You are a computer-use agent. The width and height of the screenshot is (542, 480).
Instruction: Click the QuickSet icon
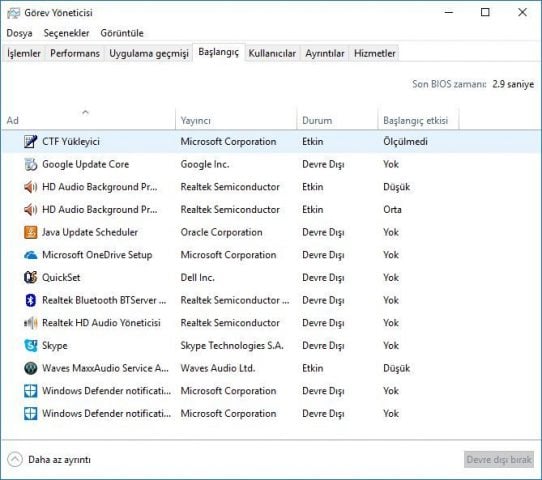(x=30, y=277)
